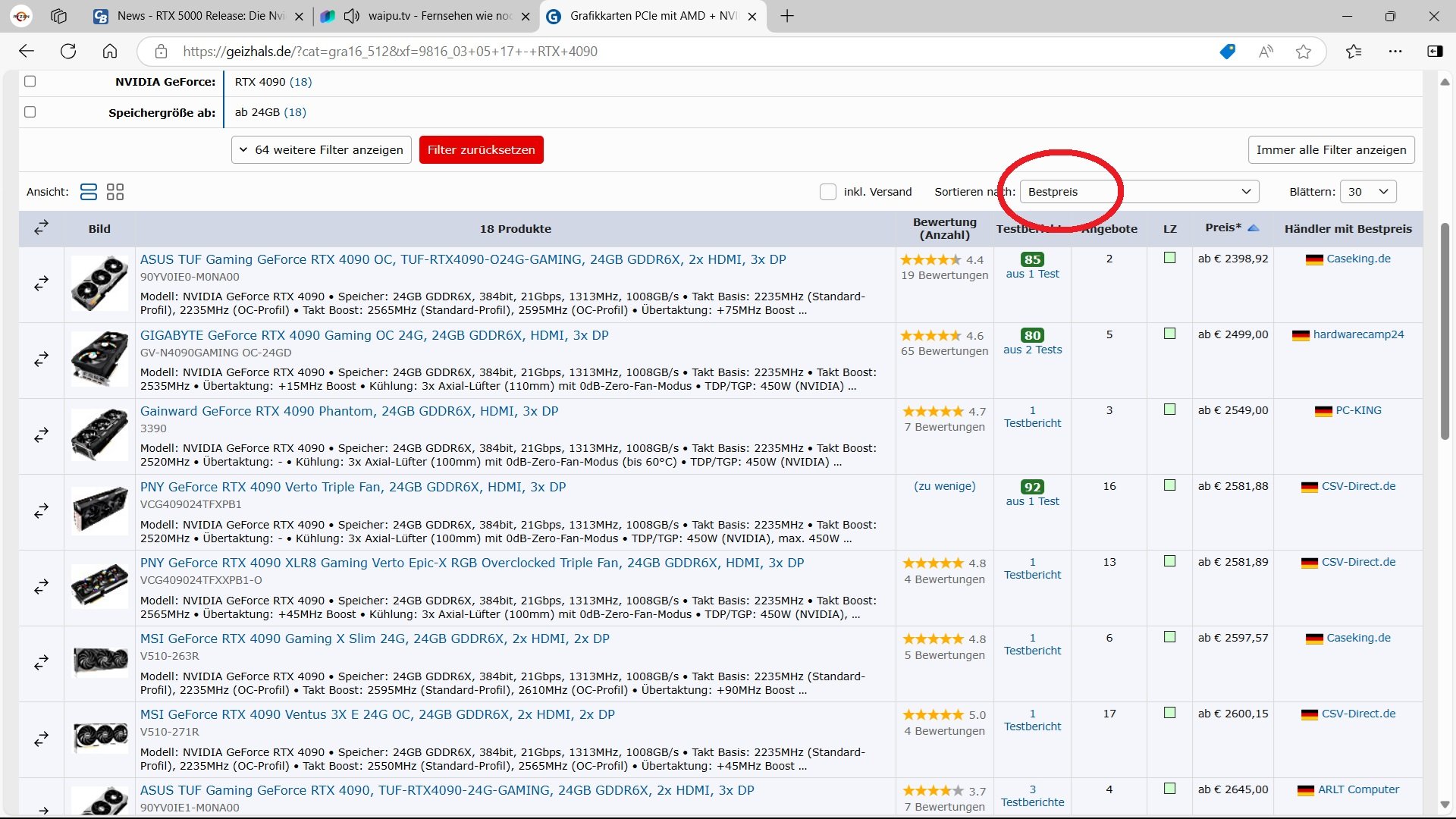Switch to grid view layout icon
This screenshot has height=819, width=1456.
115,192
